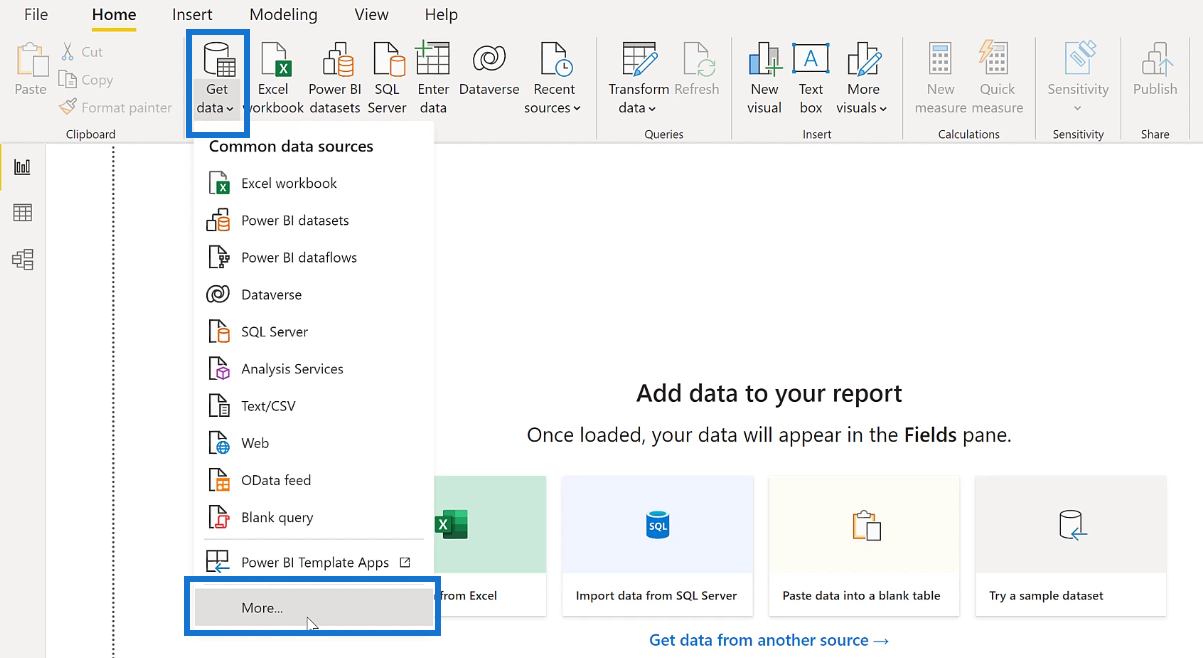Click the Quick measure icon
The image size is (1203, 658).
pyautogui.click(x=997, y=80)
